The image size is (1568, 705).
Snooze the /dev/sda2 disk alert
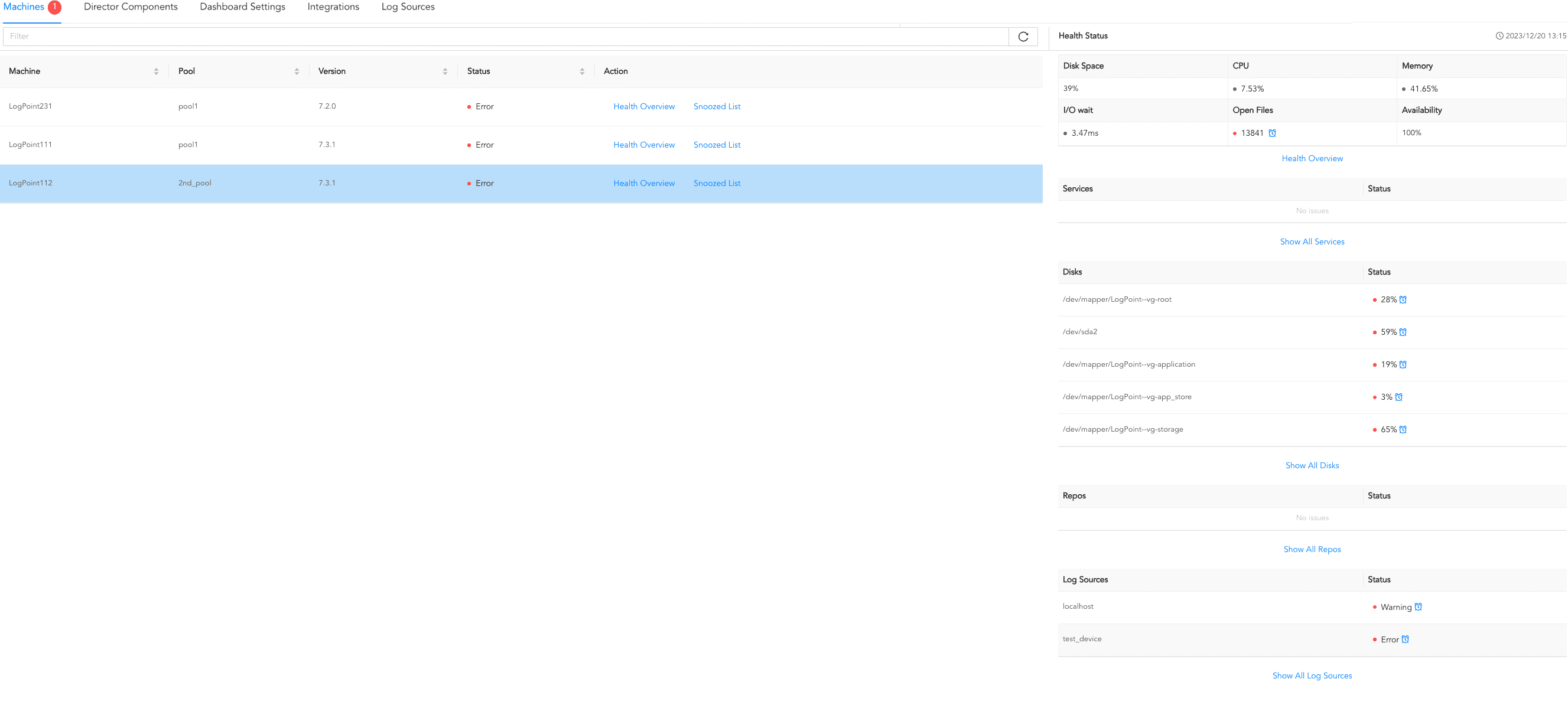click(1404, 332)
